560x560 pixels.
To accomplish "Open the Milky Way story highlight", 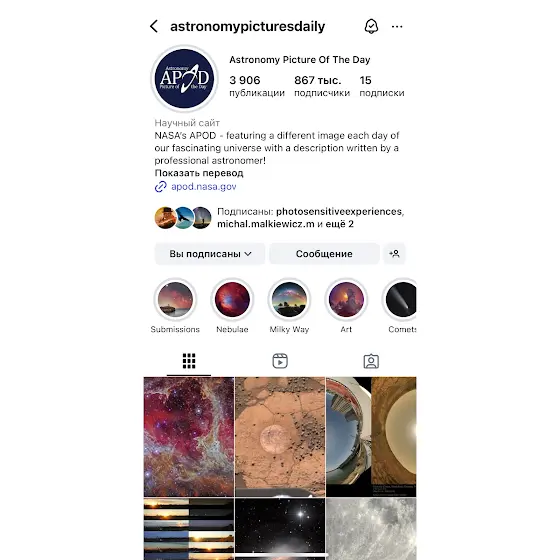I will tap(289, 299).
